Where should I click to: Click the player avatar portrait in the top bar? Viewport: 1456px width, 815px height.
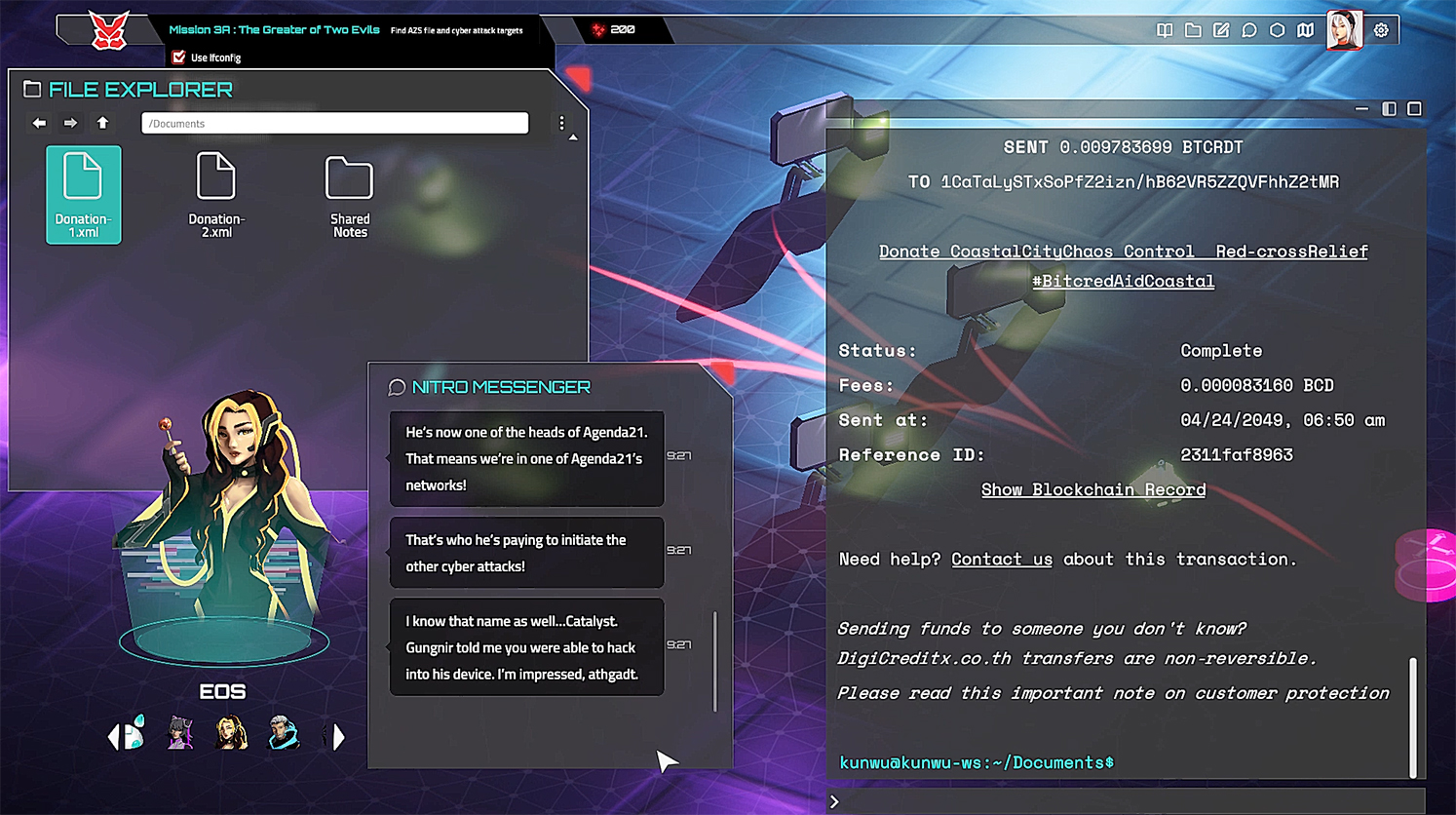click(1344, 30)
